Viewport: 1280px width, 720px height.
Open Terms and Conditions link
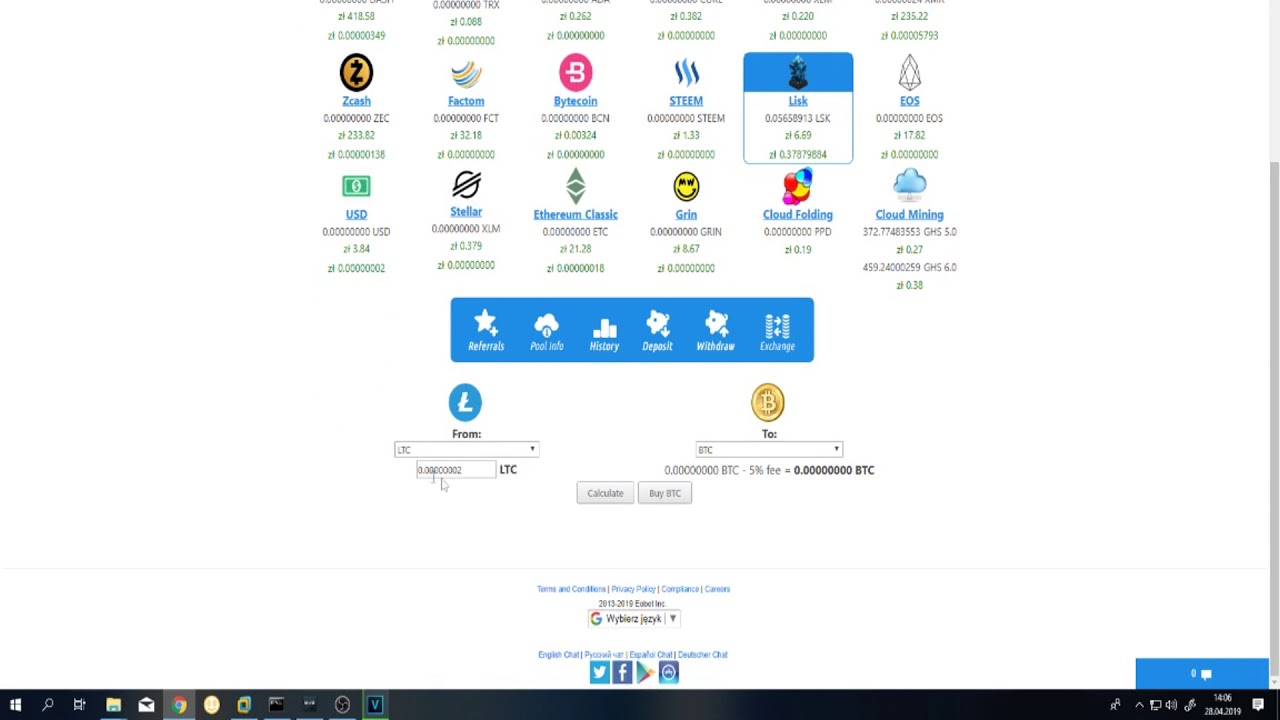pyautogui.click(x=571, y=589)
